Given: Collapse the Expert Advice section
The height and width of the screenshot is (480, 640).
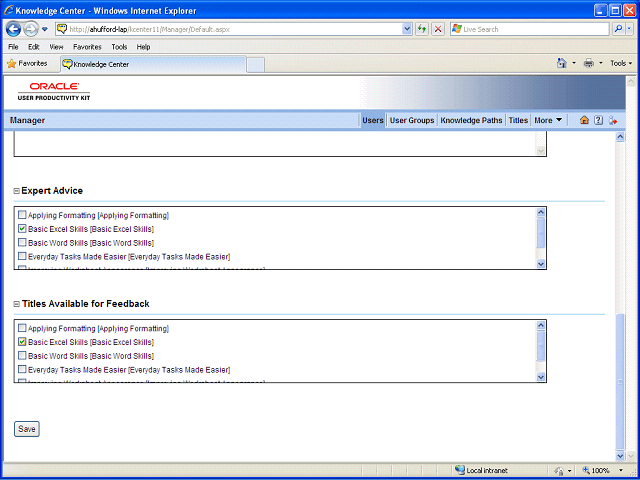Looking at the screenshot, I should 17,191.
